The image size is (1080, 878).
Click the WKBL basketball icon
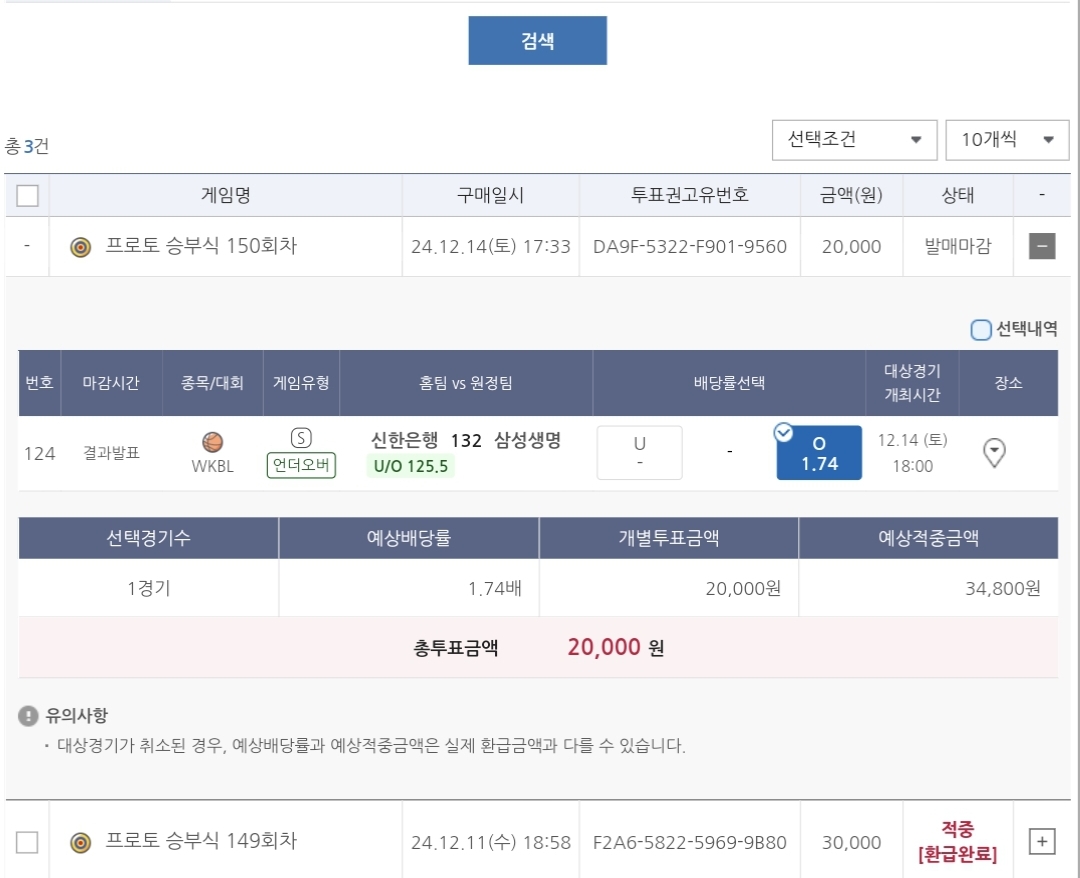click(x=212, y=442)
